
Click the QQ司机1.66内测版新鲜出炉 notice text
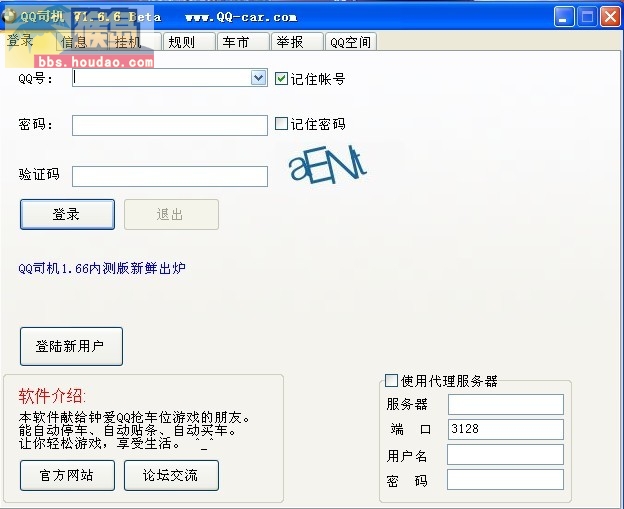point(102,268)
